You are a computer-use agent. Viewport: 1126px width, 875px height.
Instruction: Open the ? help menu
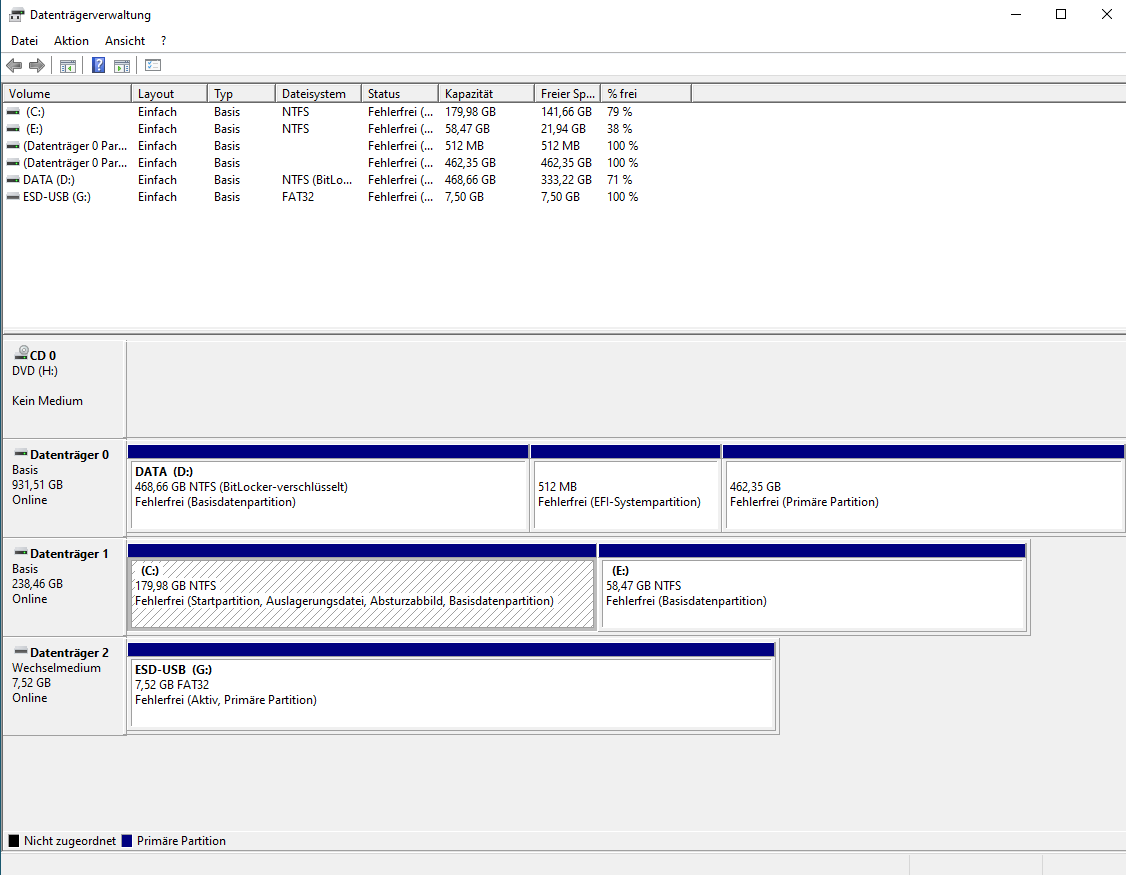coord(164,41)
